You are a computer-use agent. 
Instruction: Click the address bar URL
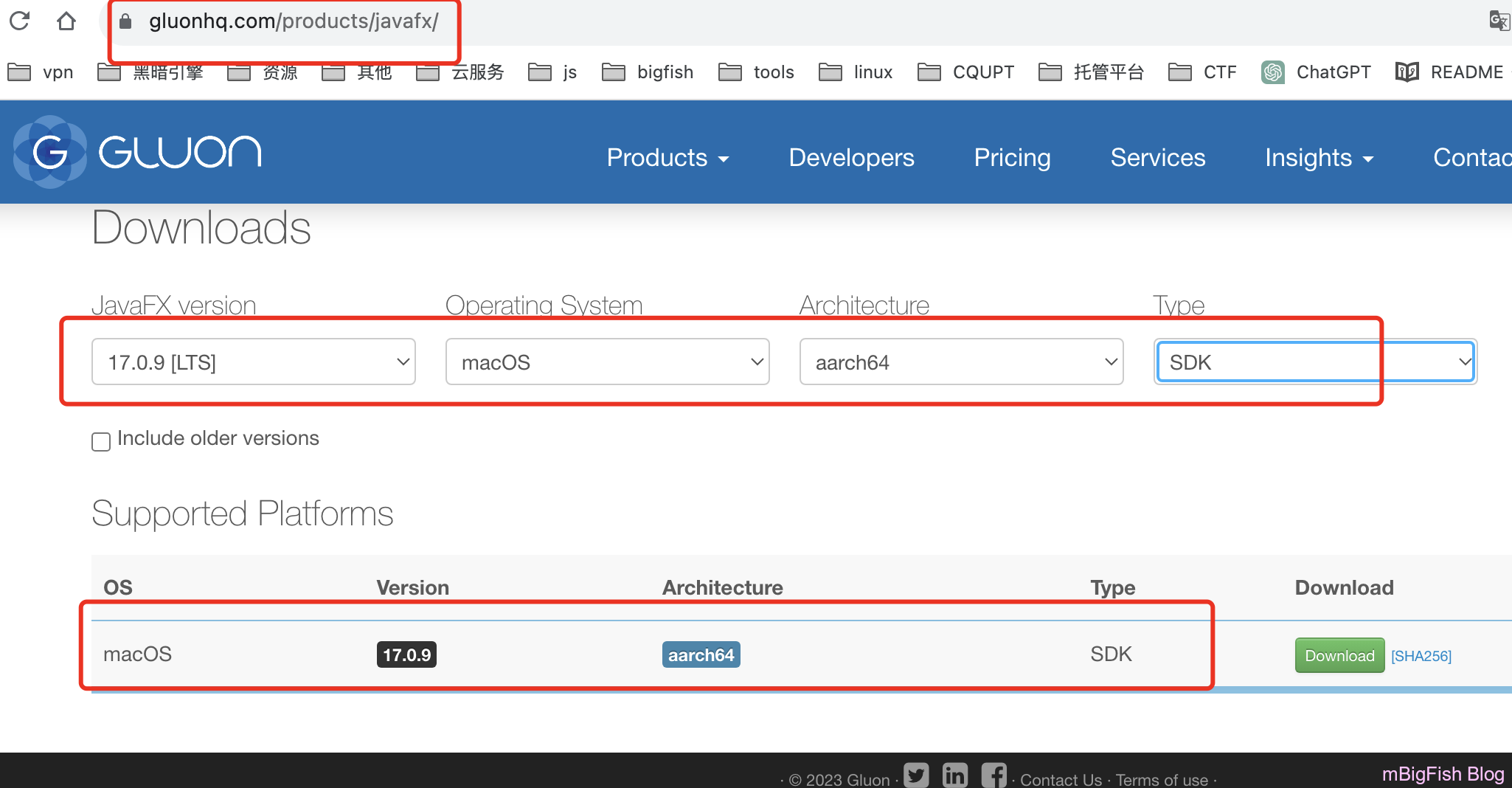pyautogui.click(x=294, y=21)
